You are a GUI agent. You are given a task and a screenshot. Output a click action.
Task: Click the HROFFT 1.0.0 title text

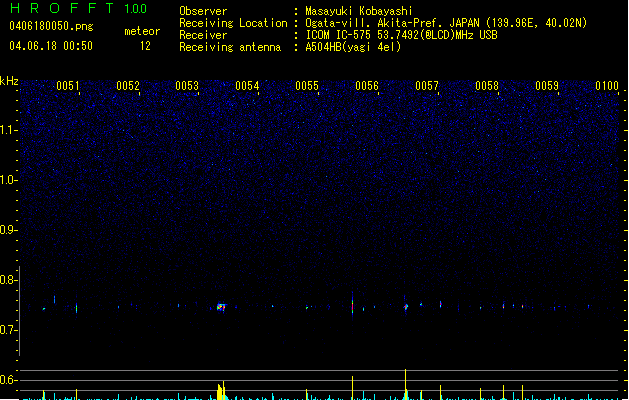click(79, 8)
